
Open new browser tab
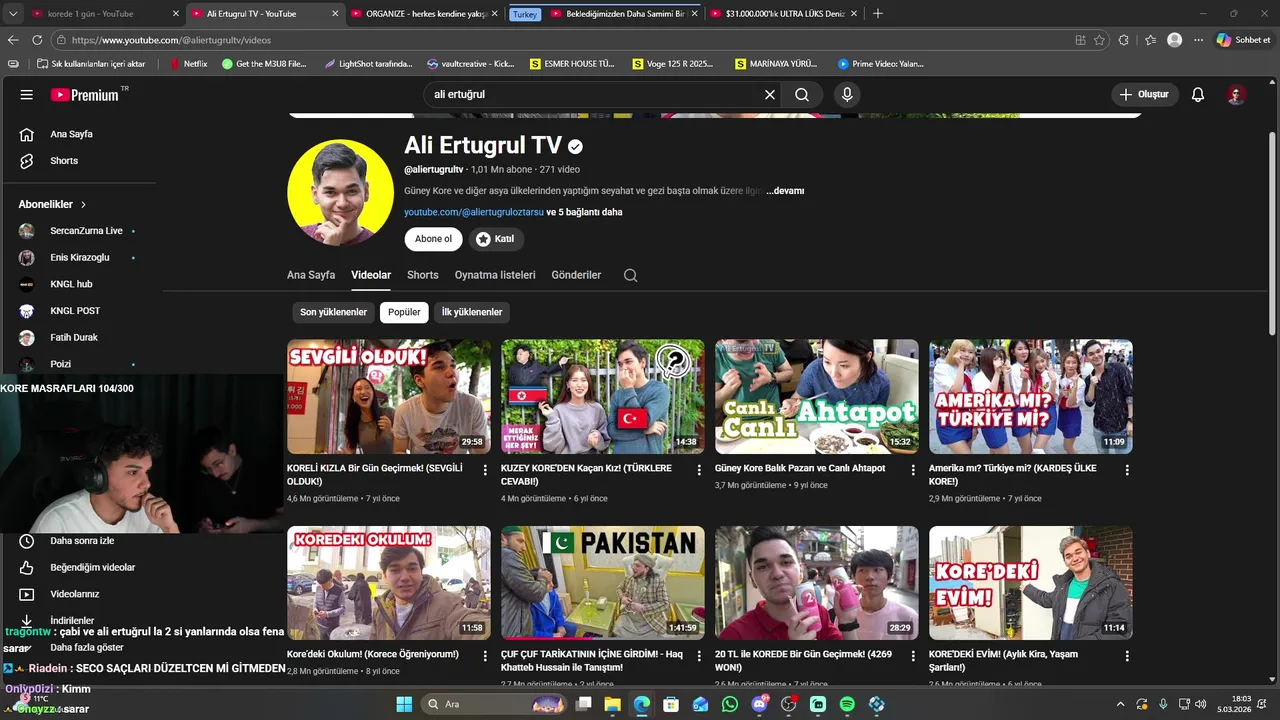tap(878, 14)
